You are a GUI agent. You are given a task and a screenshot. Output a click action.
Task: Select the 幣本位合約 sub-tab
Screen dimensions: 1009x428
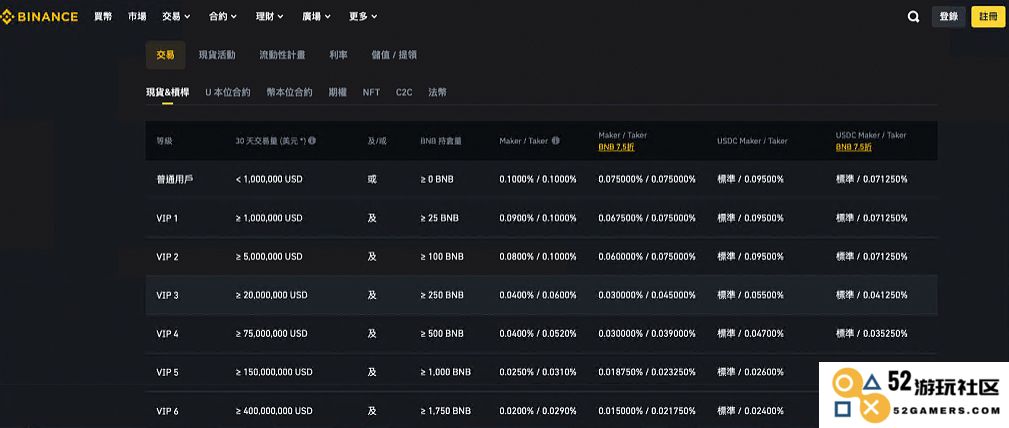click(x=290, y=93)
